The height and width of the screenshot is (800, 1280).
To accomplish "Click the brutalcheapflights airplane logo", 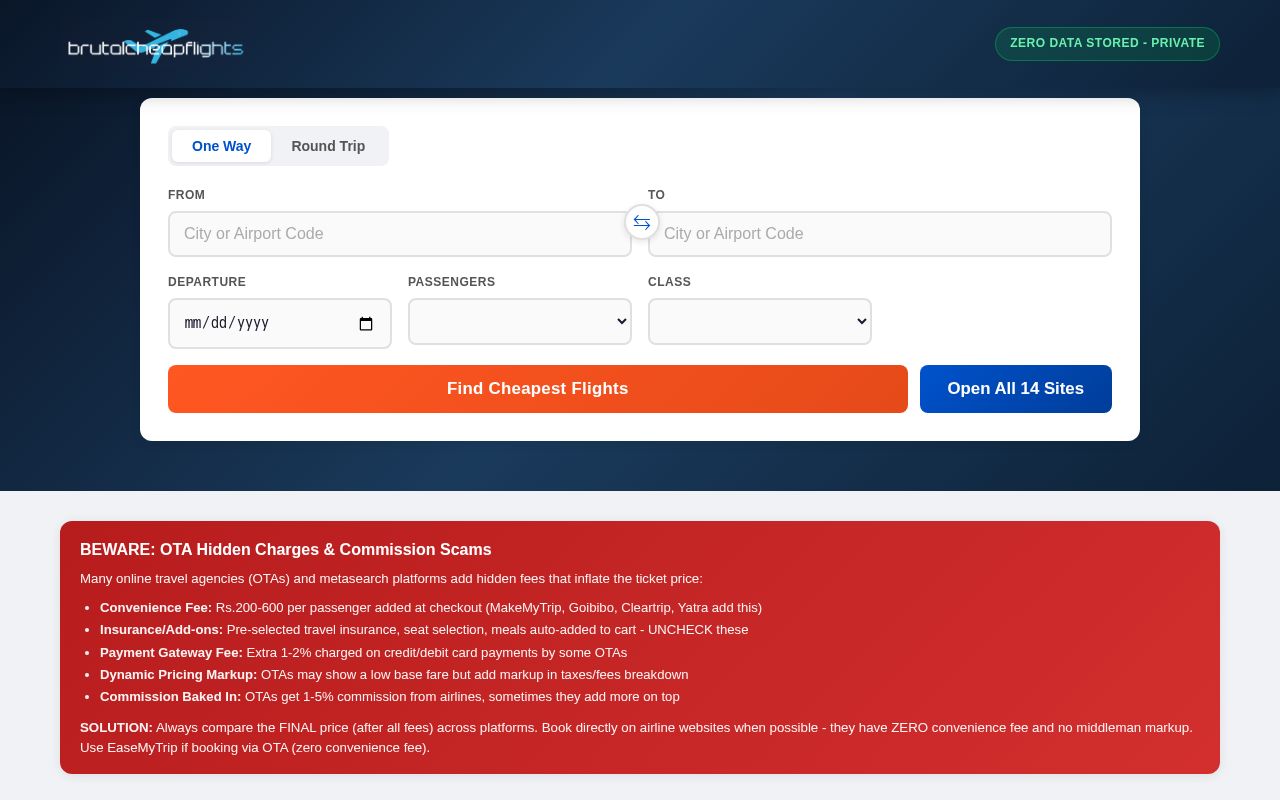I will coord(155,46).
